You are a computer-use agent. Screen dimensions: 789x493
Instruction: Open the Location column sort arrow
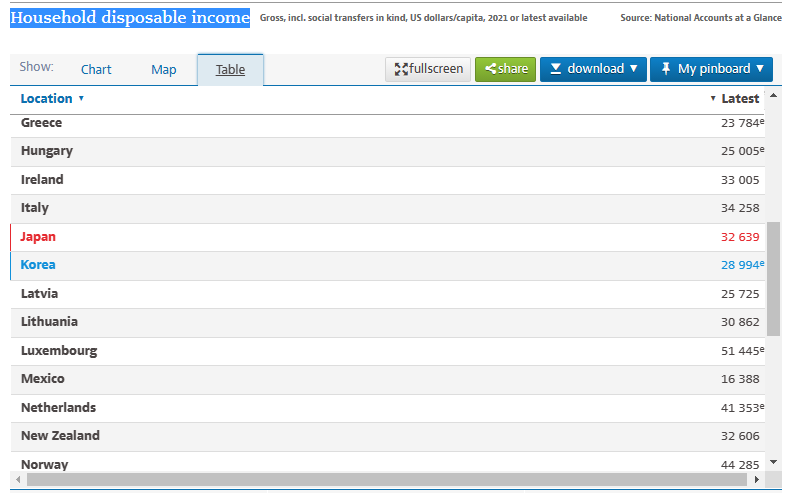click(x=81, y=99)
